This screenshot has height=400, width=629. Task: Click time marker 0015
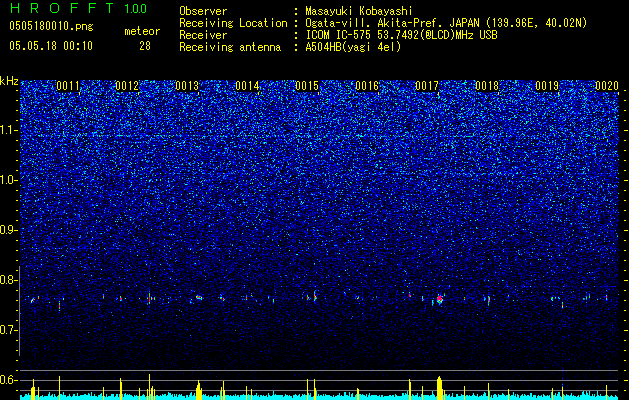(x=307, y=86)
